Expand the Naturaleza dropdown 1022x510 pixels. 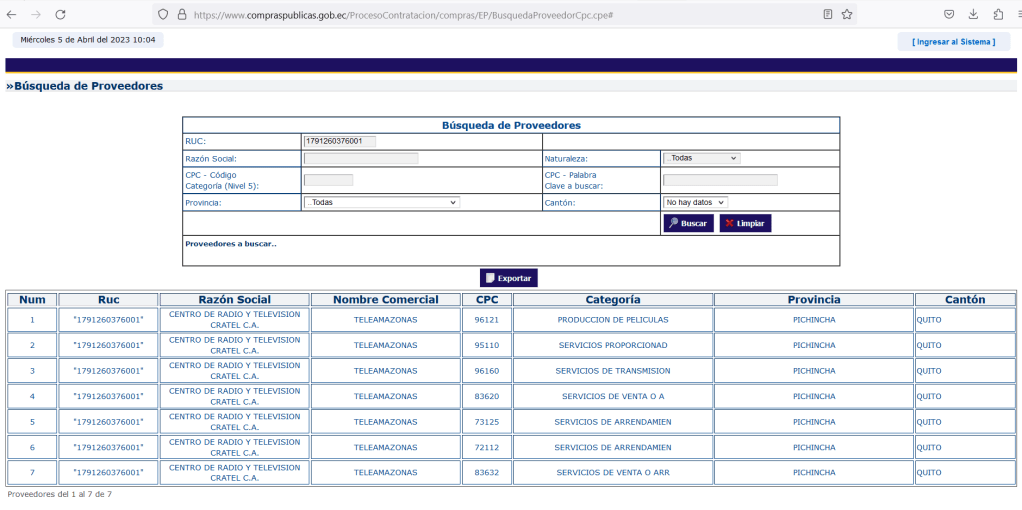coord(700,158)
